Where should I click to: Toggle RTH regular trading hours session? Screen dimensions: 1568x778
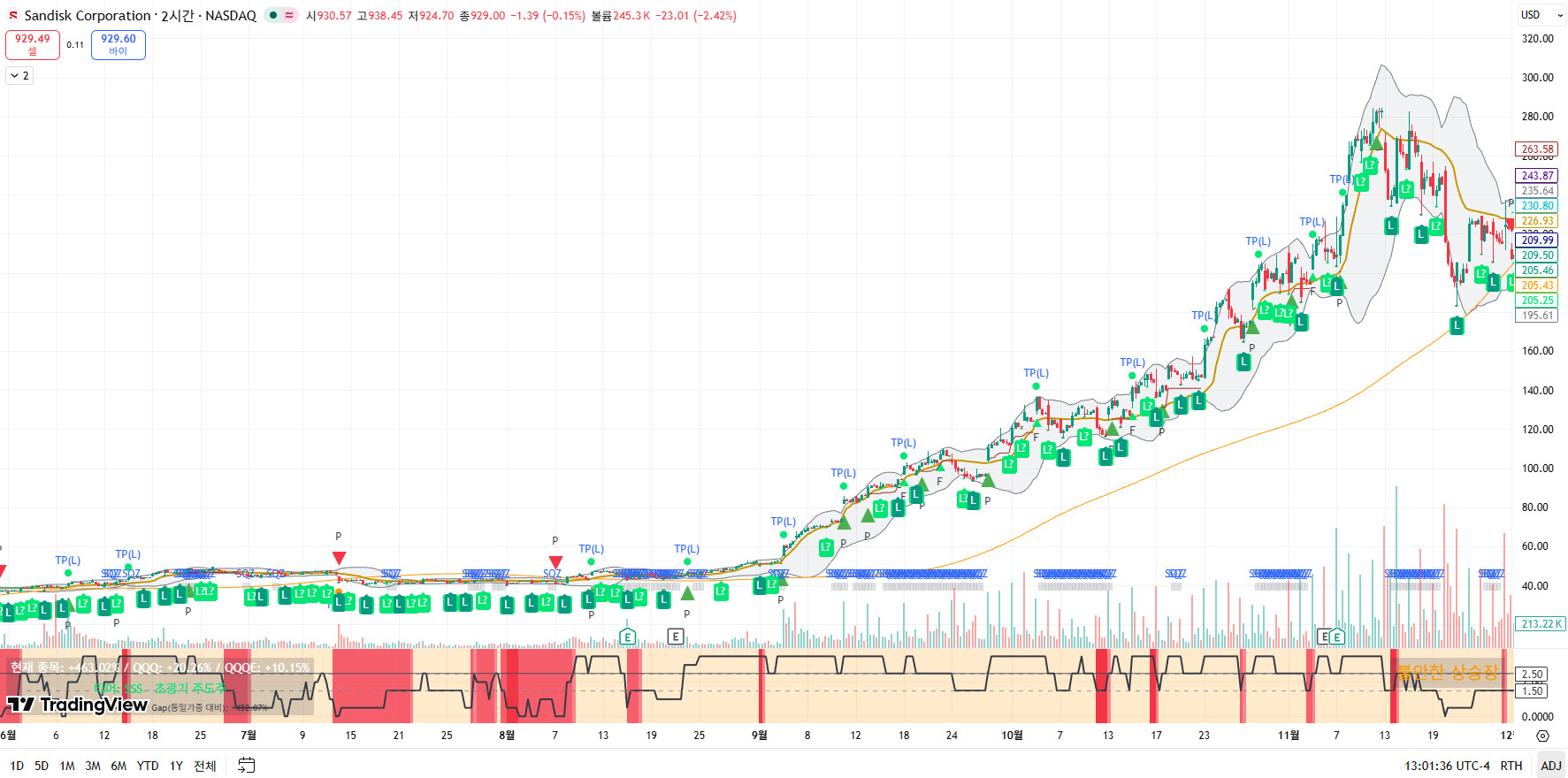(1511, 766)
